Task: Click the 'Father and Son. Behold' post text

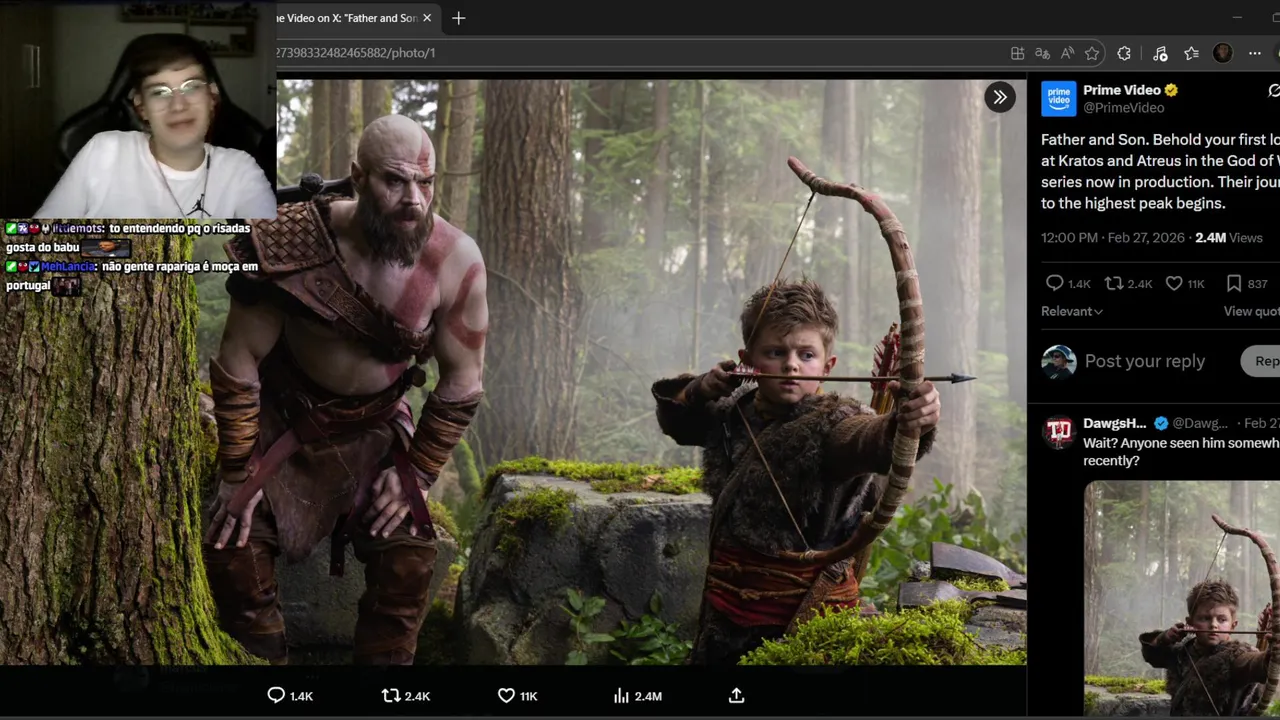Action: [1160, 171]
